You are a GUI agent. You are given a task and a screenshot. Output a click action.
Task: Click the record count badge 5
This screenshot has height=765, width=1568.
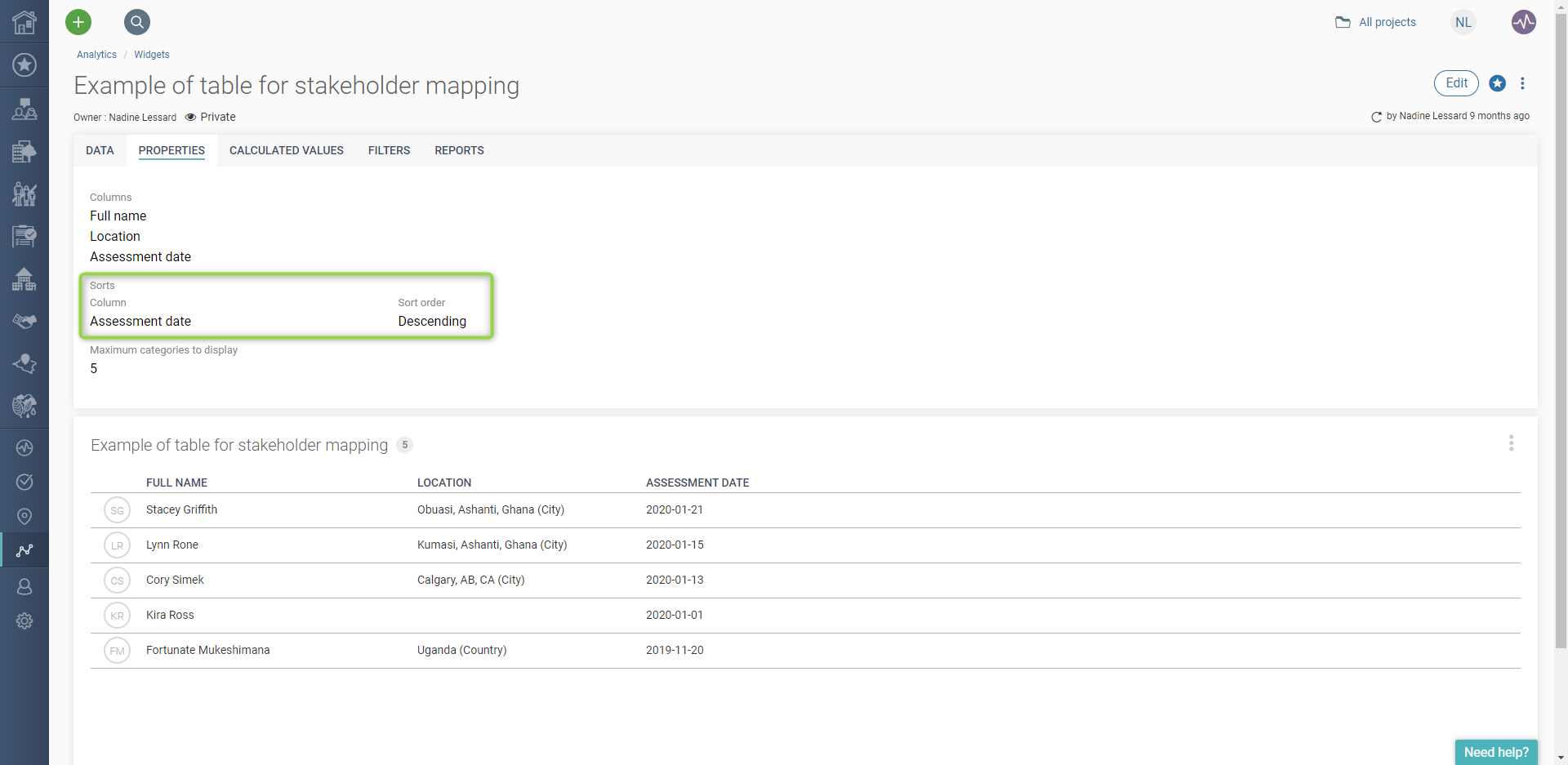tap(404, 445)
